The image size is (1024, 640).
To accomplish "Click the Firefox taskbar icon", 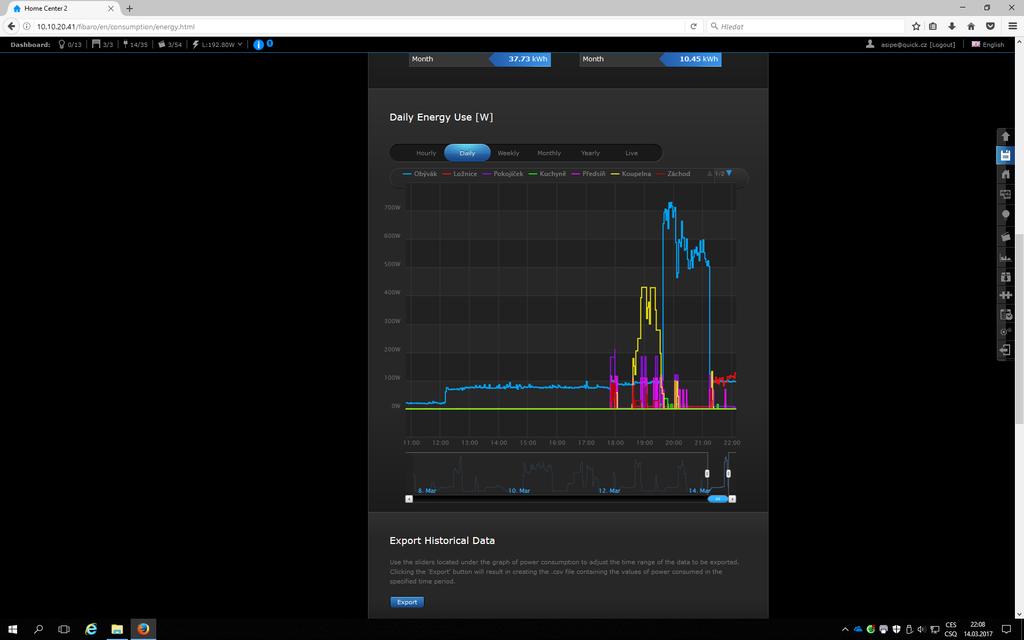I will click(x=143, y=630).
